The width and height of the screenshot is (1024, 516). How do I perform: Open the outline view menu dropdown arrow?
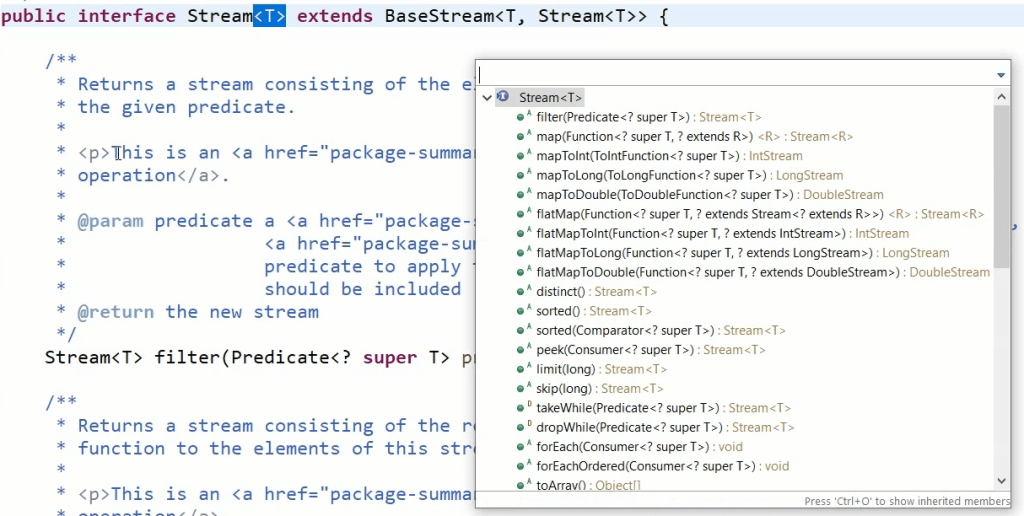tap(1000, 75)
